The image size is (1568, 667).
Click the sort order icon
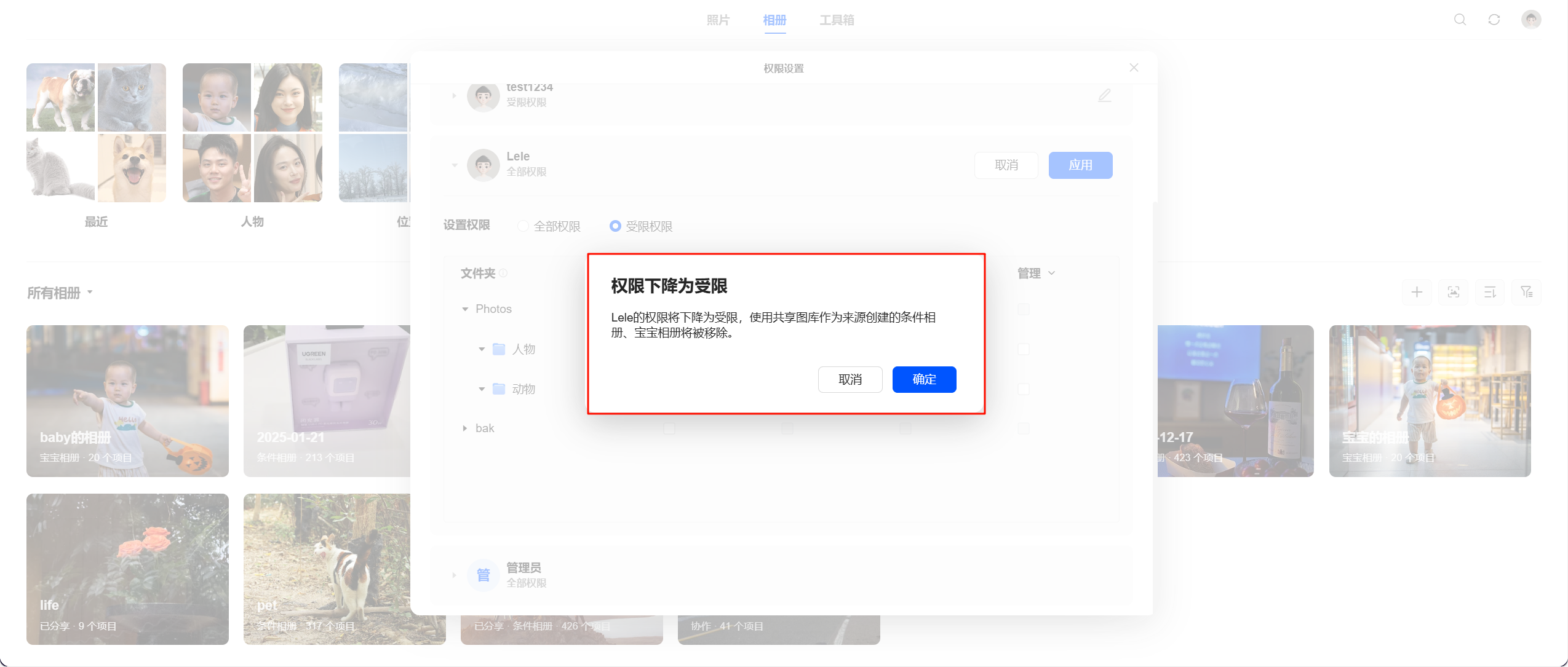1490,292
